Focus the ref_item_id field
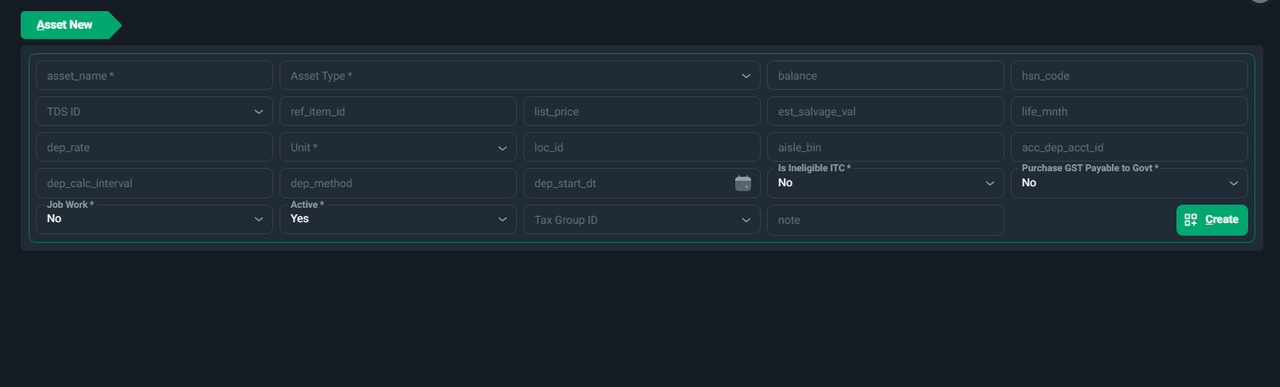Screen dimensions: 1280x387 (398, 112)
